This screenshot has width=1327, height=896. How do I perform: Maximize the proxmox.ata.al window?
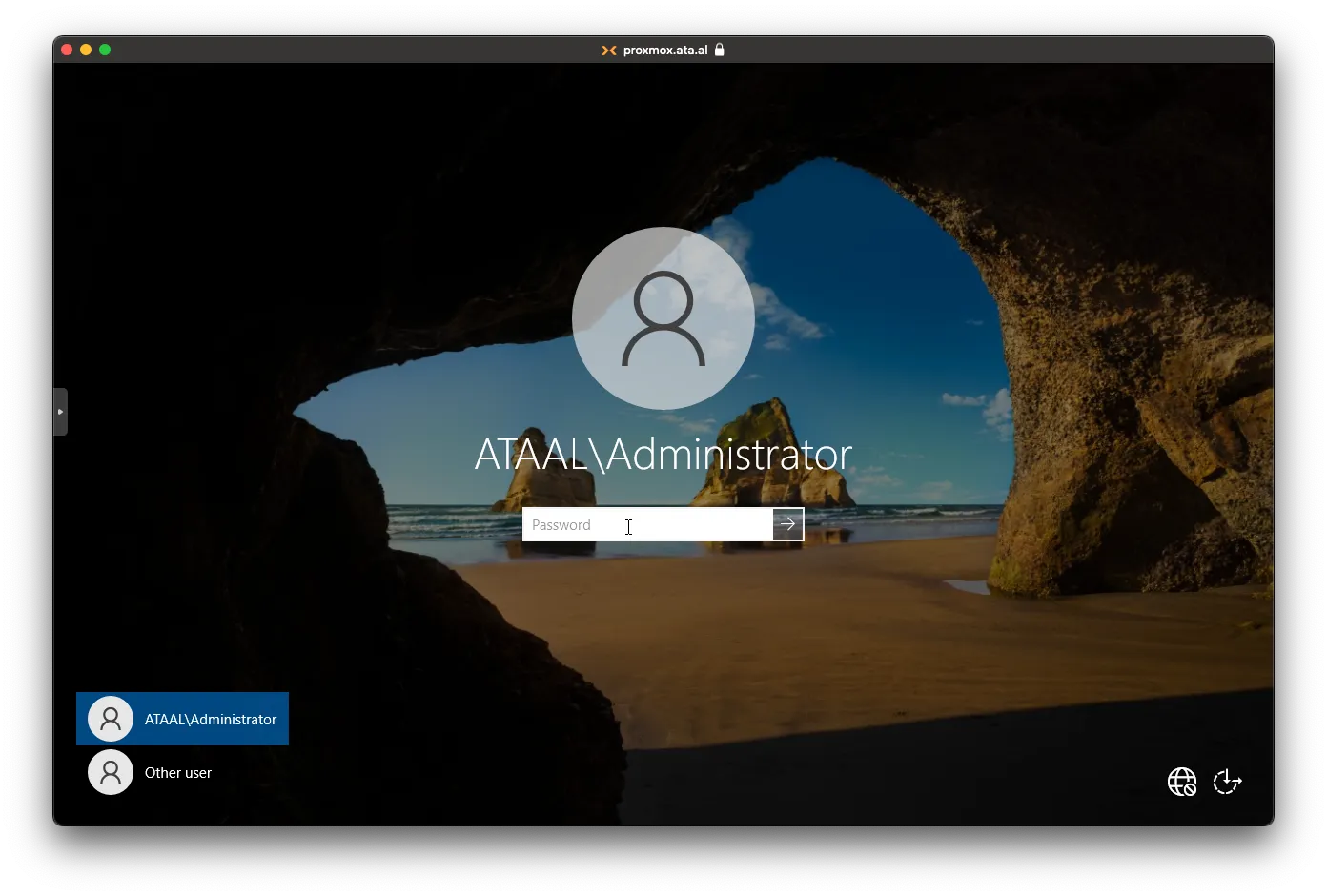click(105, 50)
